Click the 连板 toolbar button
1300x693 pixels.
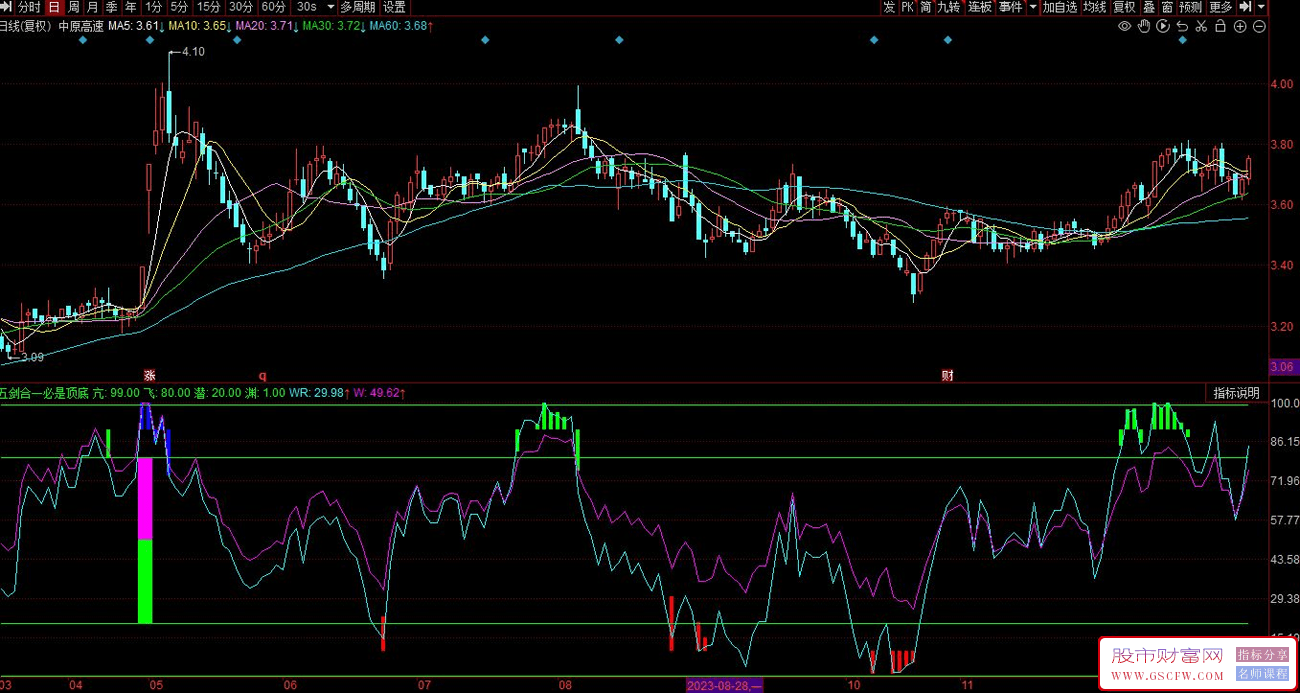pos(980,7)
